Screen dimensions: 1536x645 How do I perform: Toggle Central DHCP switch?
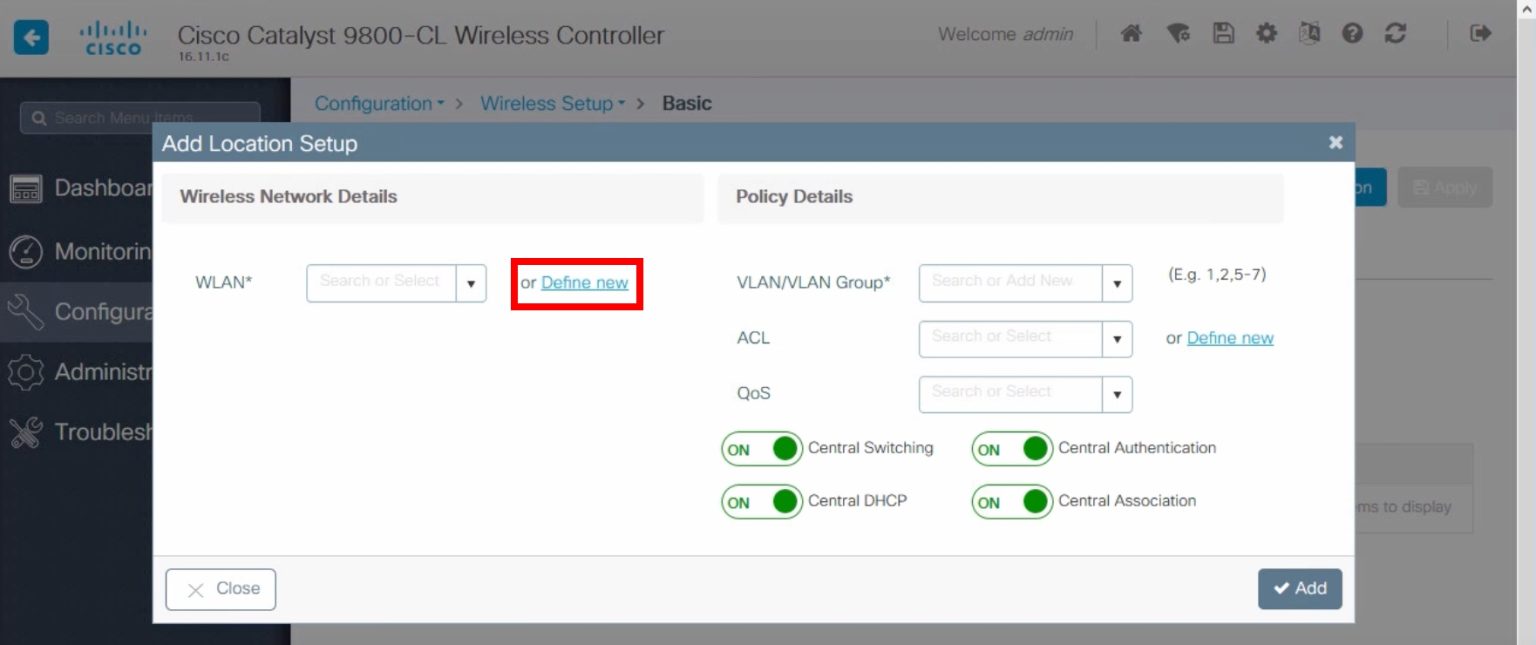click(x=762, y=501)
